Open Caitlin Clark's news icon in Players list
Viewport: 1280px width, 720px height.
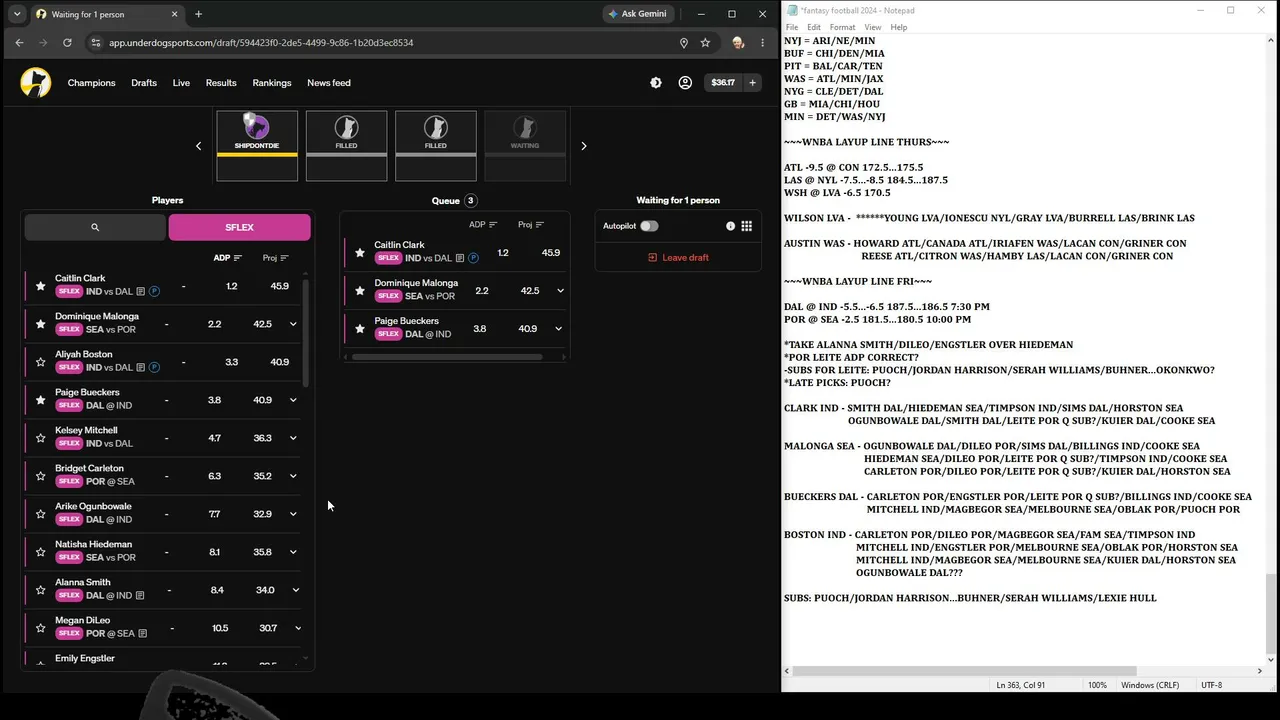coord(141,292)
